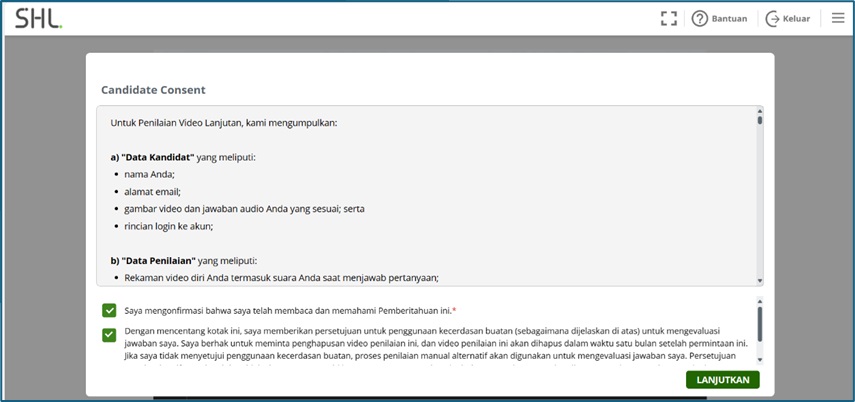Image resolution: width=855 pixels, height=402 pixels.
Task: Click the Keluar exit arrow icon
Action: click(x=772, y=18)
